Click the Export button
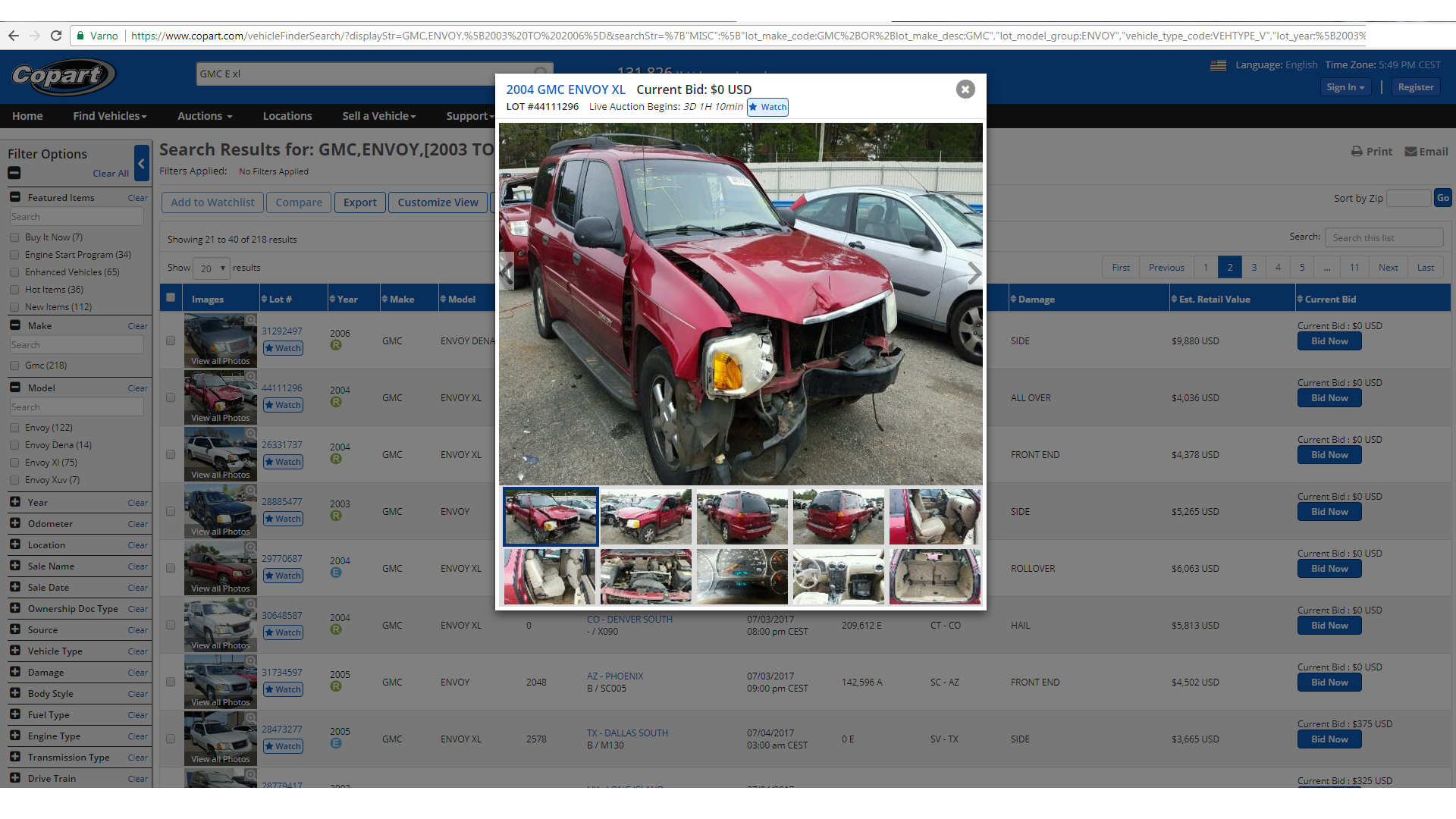The image size is (1456, 819). [x=359, y=202]
